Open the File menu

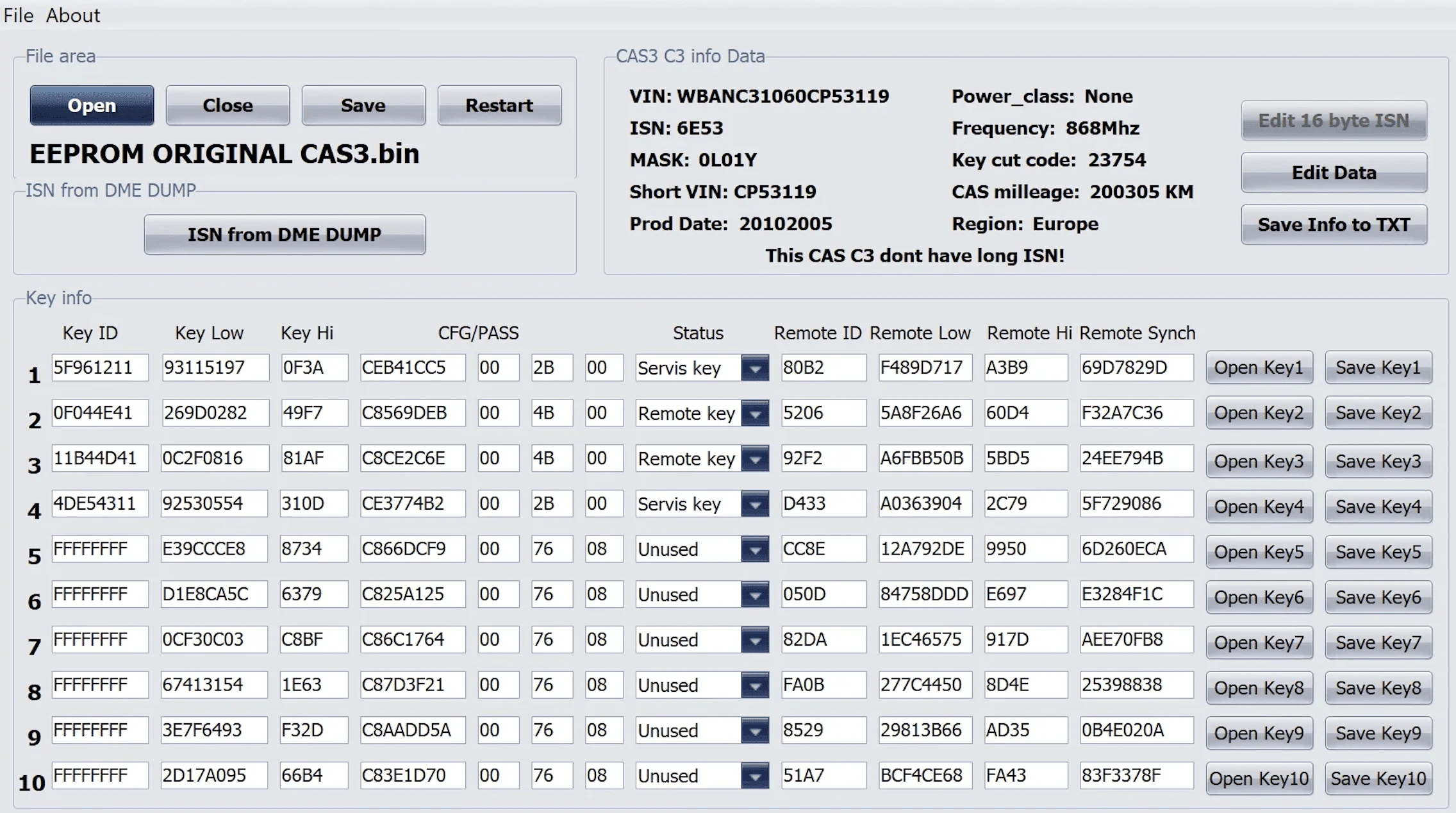[19, 15]
